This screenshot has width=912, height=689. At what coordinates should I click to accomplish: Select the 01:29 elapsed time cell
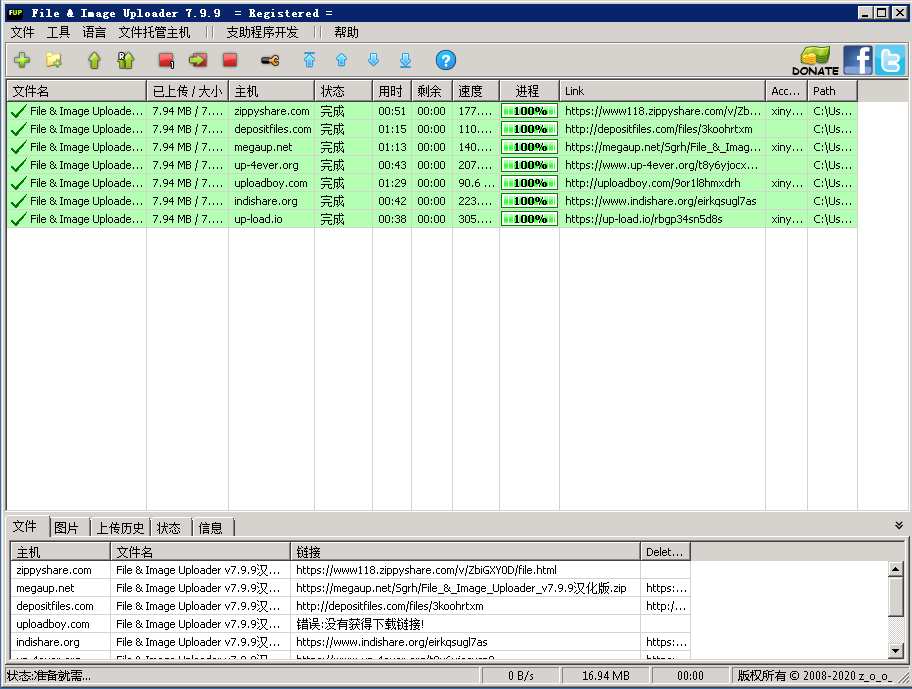click(x=392, y=183)
